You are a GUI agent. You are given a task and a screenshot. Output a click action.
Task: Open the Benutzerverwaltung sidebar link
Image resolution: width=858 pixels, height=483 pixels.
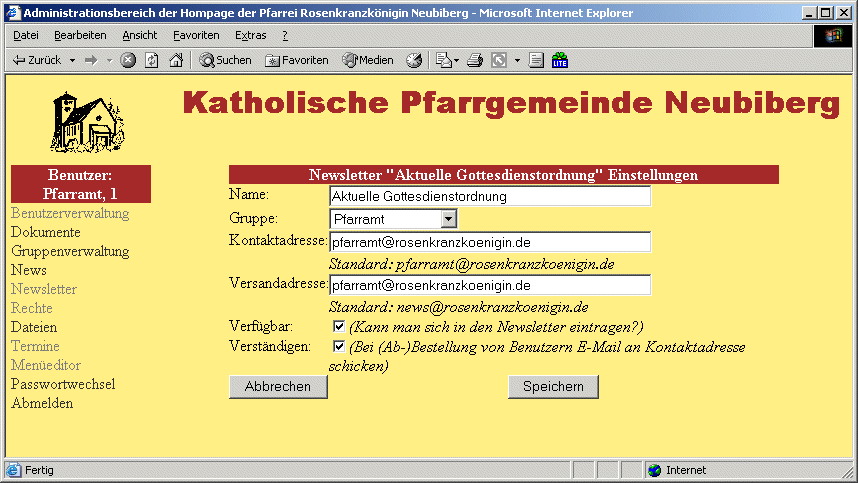tap(70, 213)
